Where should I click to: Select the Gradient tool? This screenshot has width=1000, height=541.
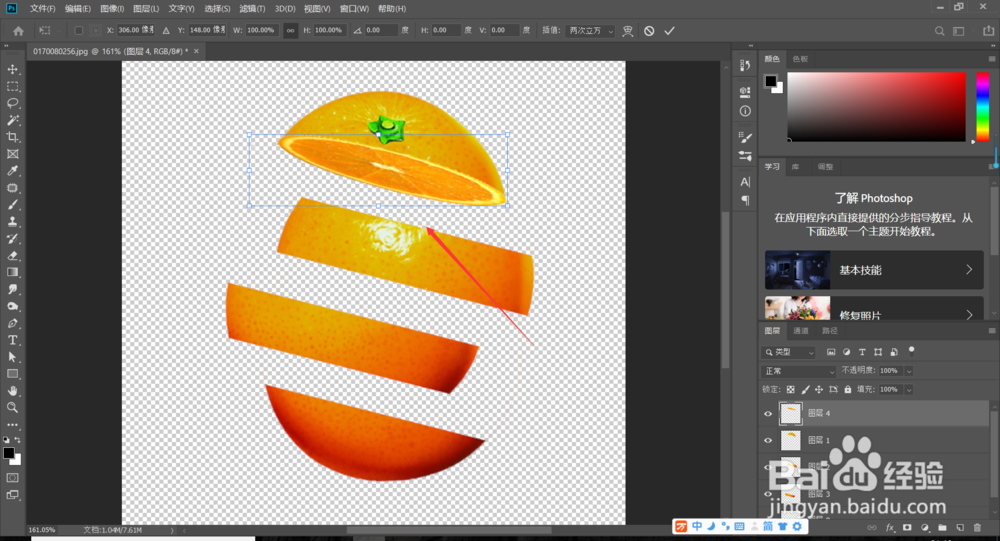[13, 272]
